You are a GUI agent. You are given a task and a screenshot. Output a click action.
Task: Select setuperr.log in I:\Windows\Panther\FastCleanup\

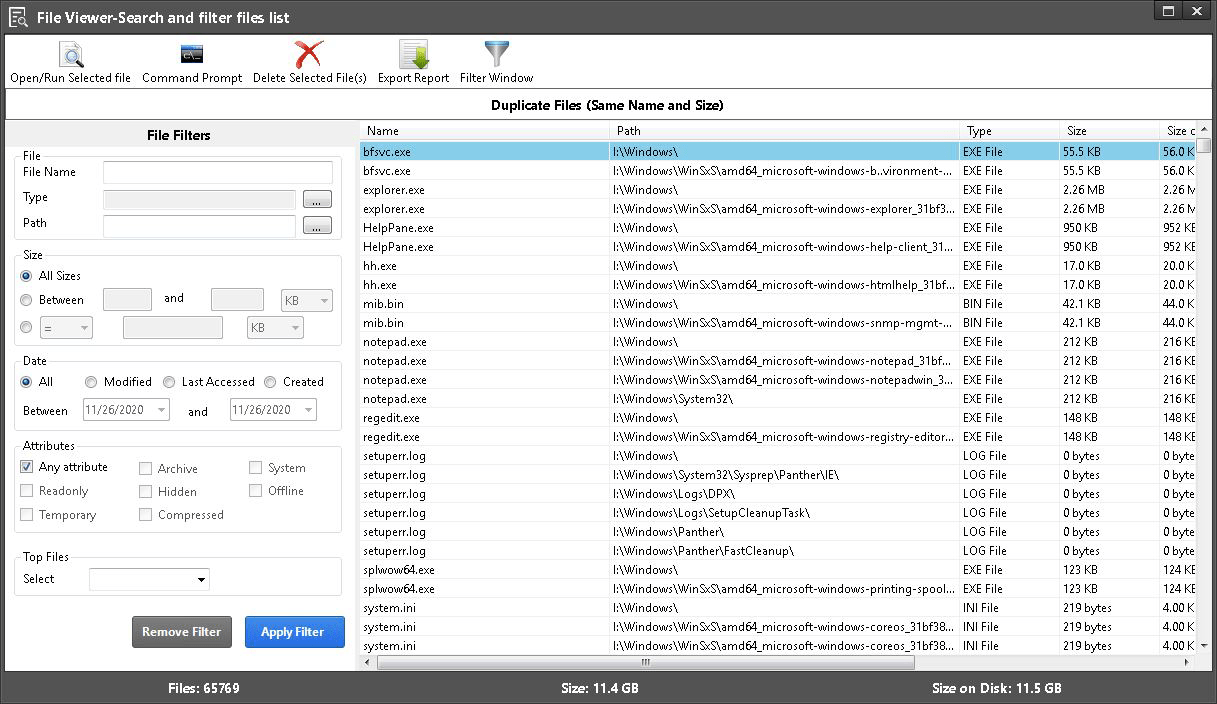tap(778, 551)
